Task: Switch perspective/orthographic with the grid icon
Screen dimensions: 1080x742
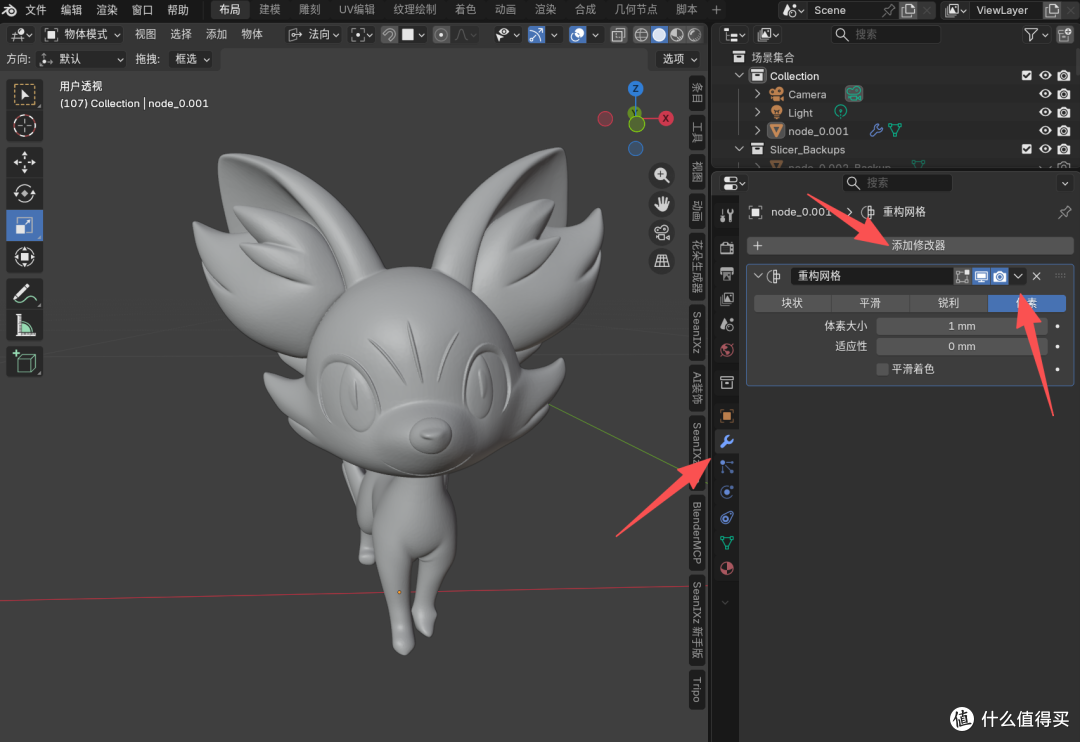Action: tap(662, 260)
